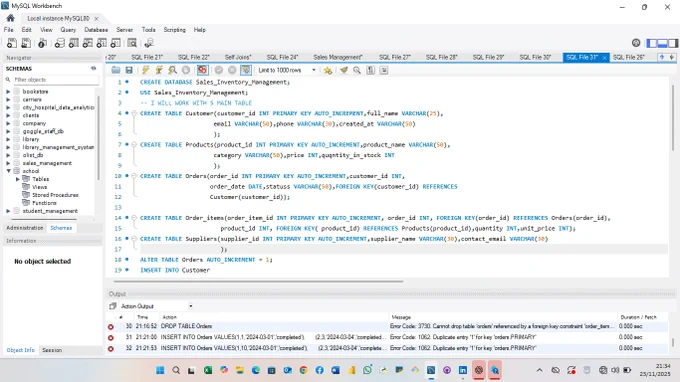Switch to the Sales Management tab
The image size is (680, 382).
338,57
